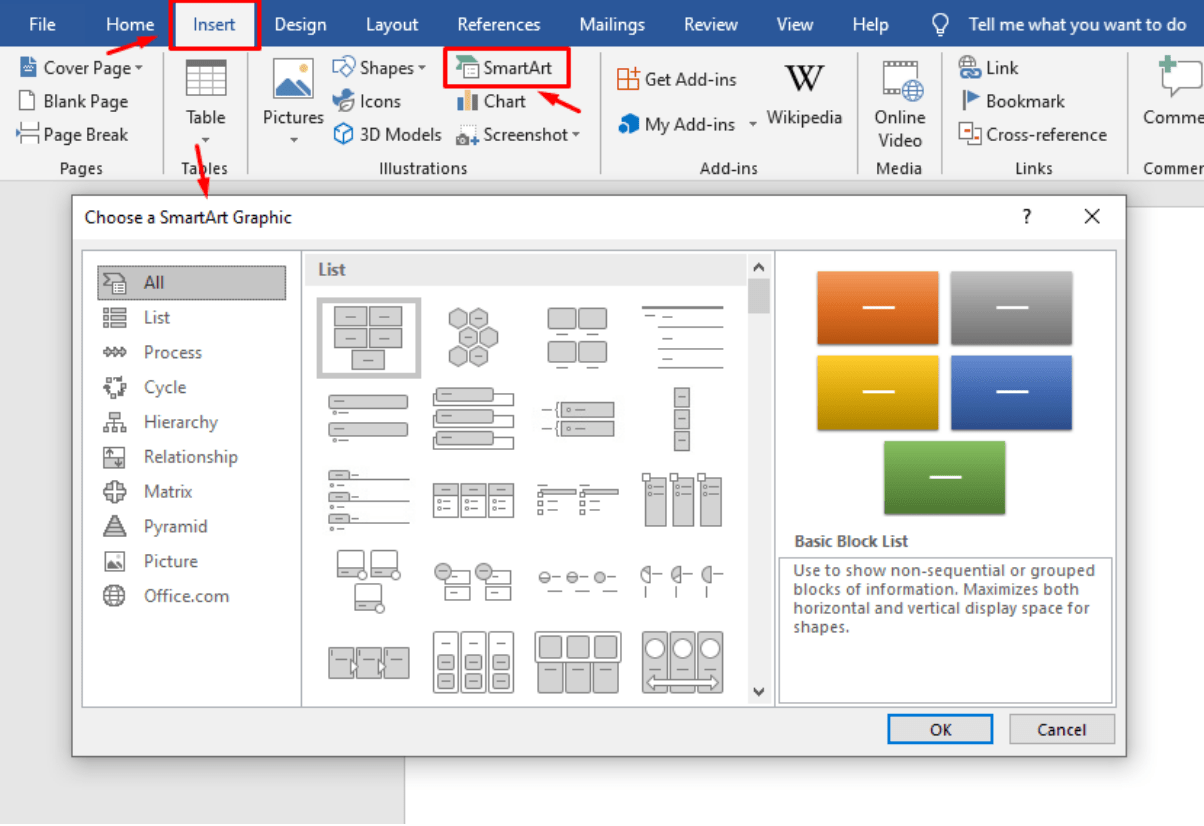The image size is (1204, 826).
Task: Expand the Screenshot dropdown arrow
Action: pyautogui.click(x=576, y=135)
